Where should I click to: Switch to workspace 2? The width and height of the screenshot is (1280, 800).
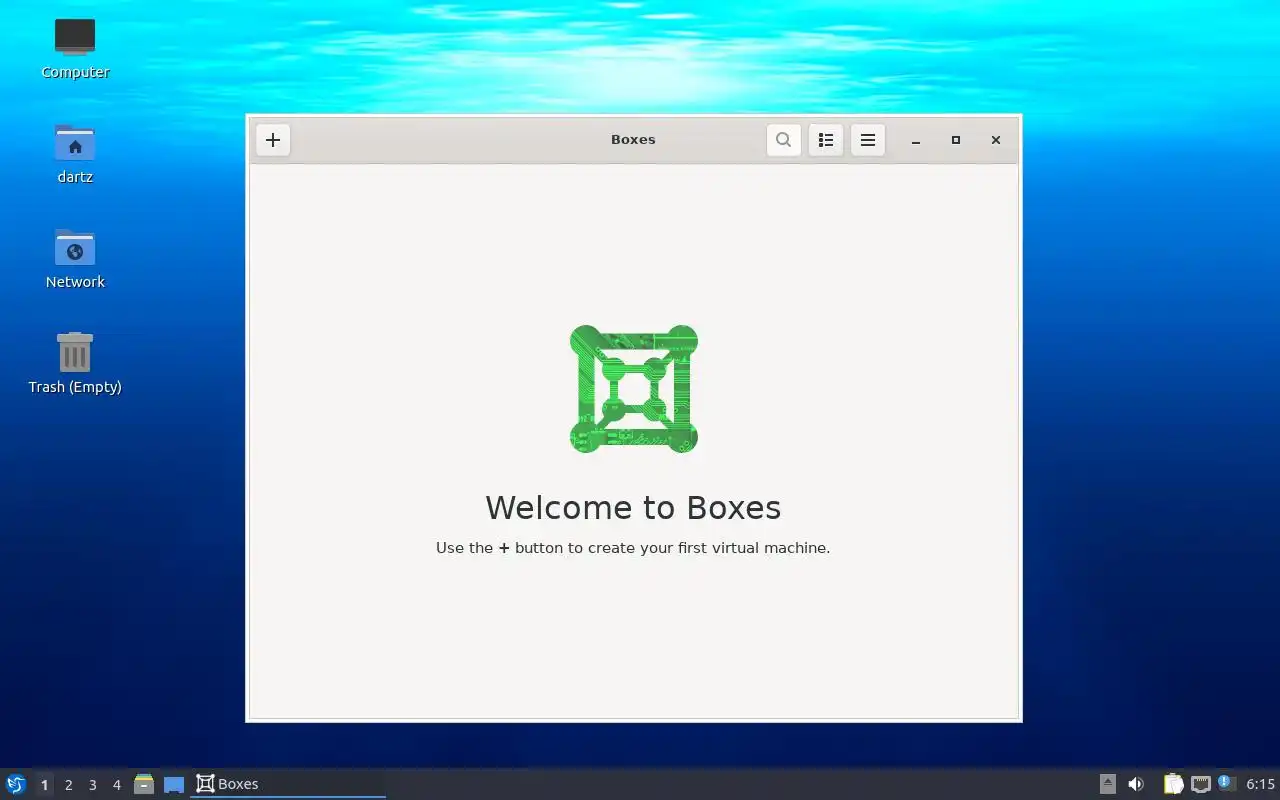click(68, 785)
